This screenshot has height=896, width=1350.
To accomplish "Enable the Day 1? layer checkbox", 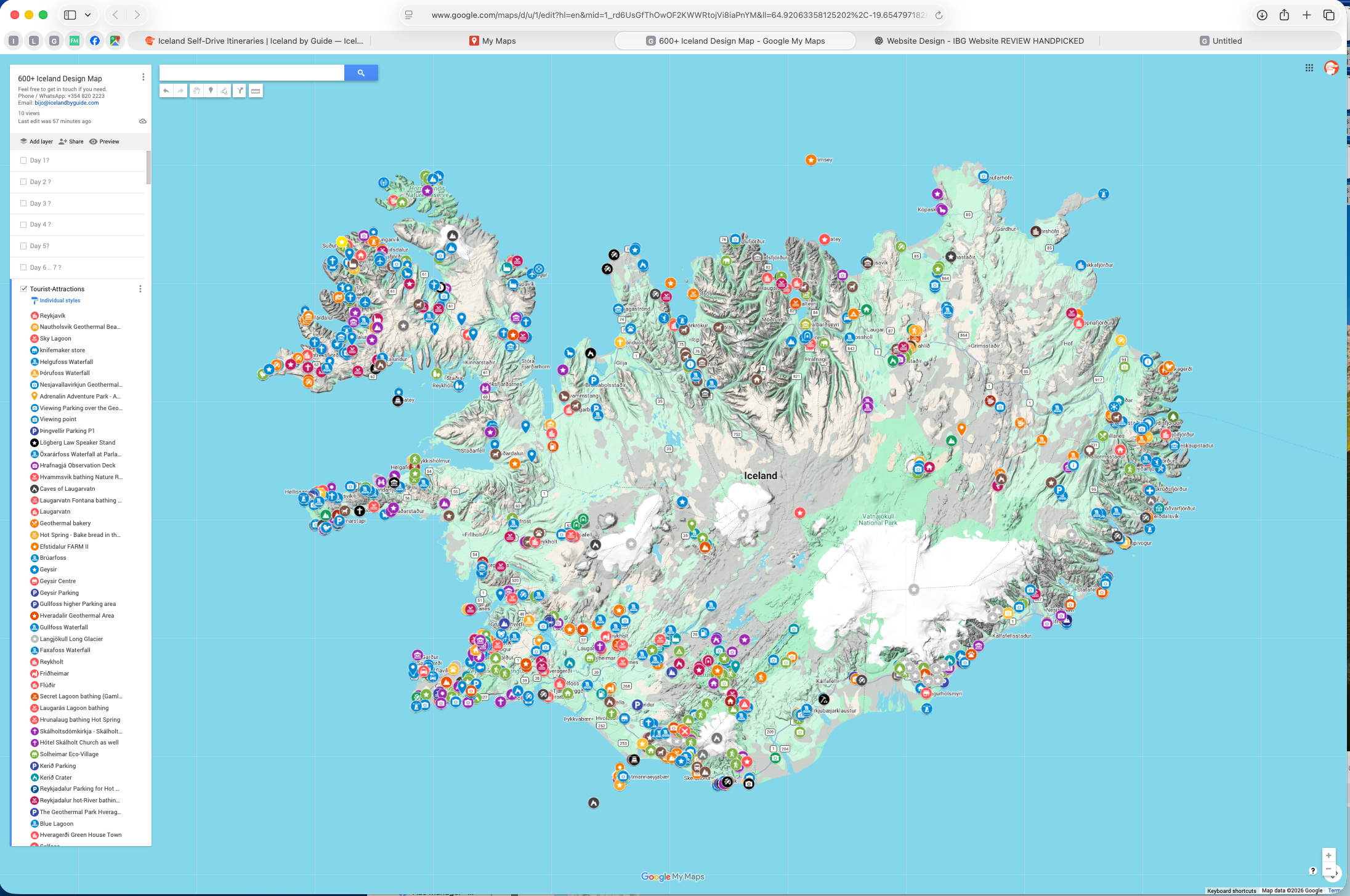I will tap(23, 160).
